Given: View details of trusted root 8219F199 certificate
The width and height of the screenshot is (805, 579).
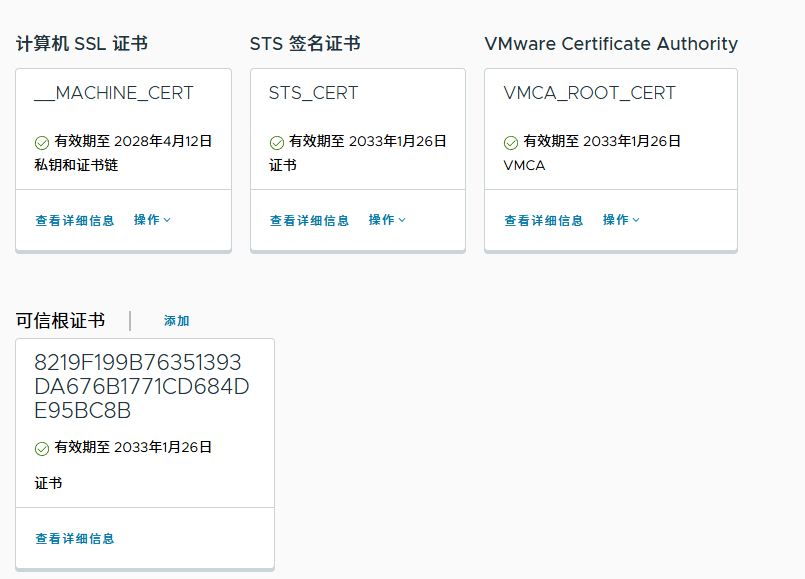Looking at the screenshot, I should [x=74, y=538].
